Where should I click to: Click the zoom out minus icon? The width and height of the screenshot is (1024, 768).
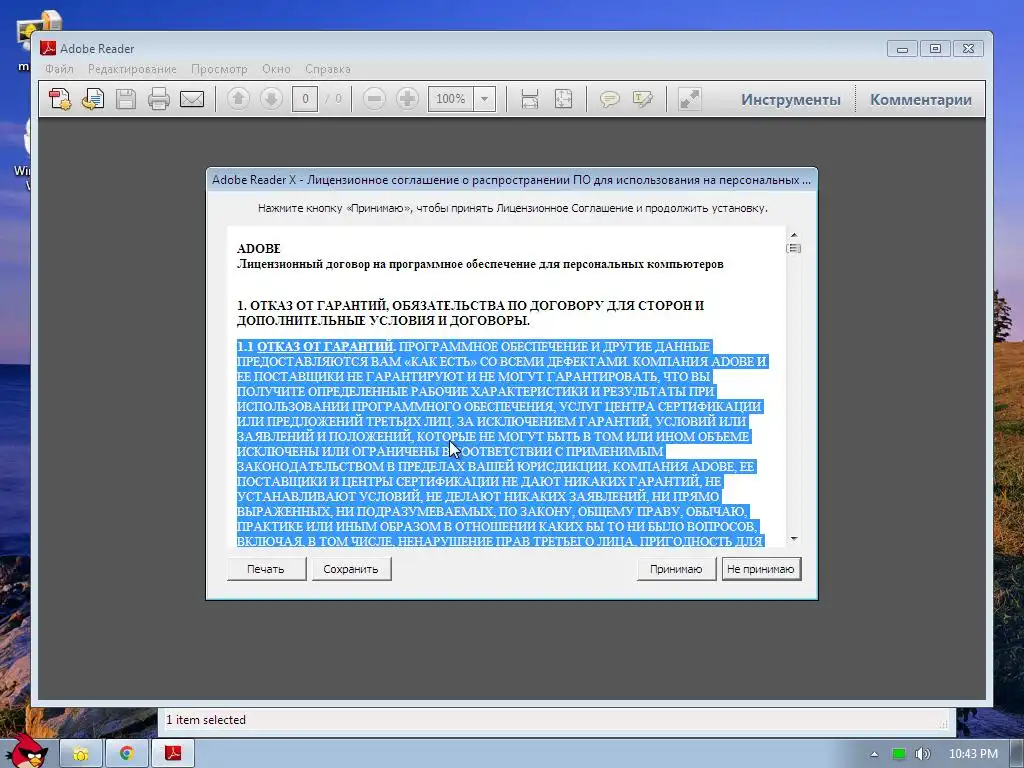click(374, 99)
